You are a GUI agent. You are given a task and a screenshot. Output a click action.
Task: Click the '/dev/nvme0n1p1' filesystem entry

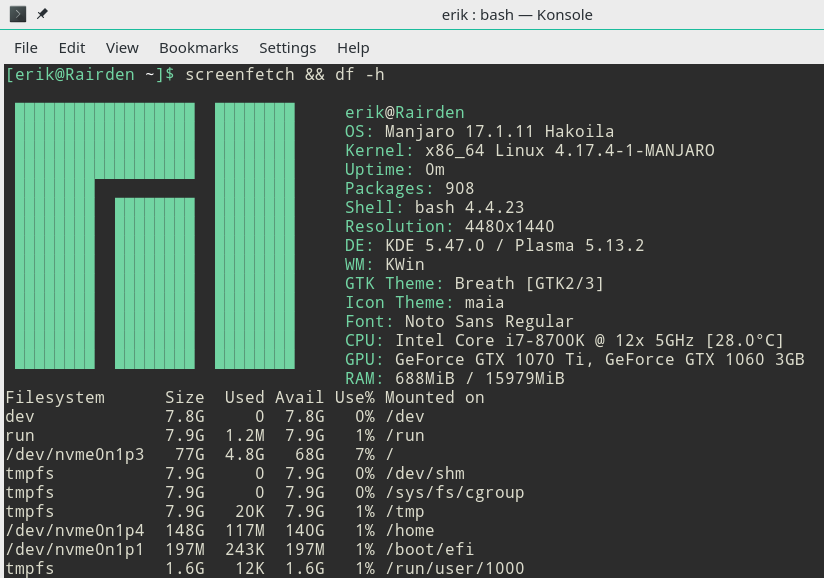tap(75, 549)
